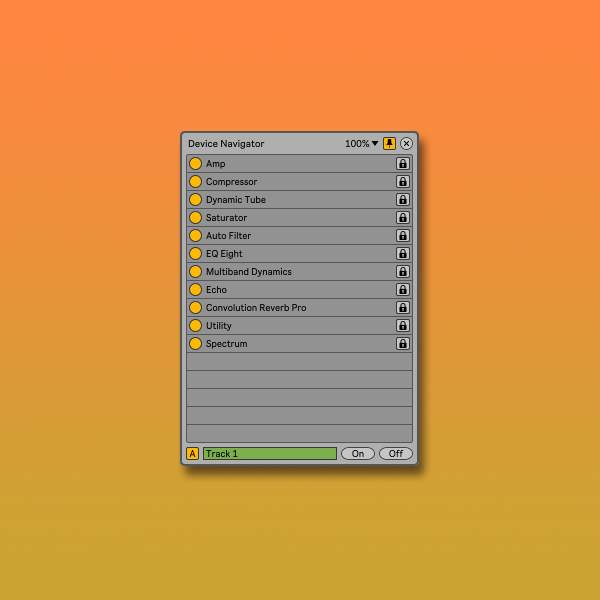Select the Multiband Dynamics device name
600x600 pixels.
click(249, 272)
